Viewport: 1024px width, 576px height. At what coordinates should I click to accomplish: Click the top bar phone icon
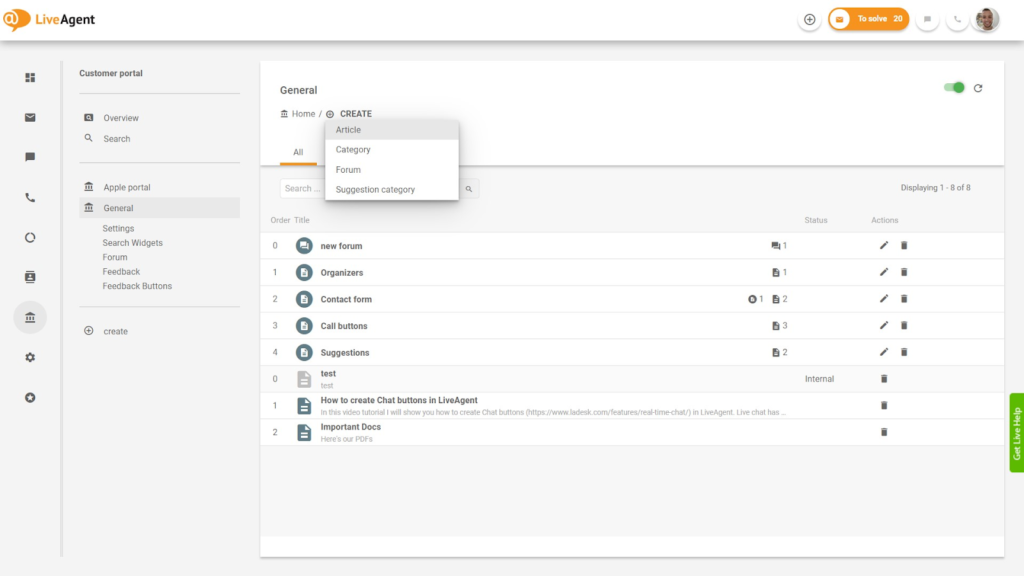[957, 20]
